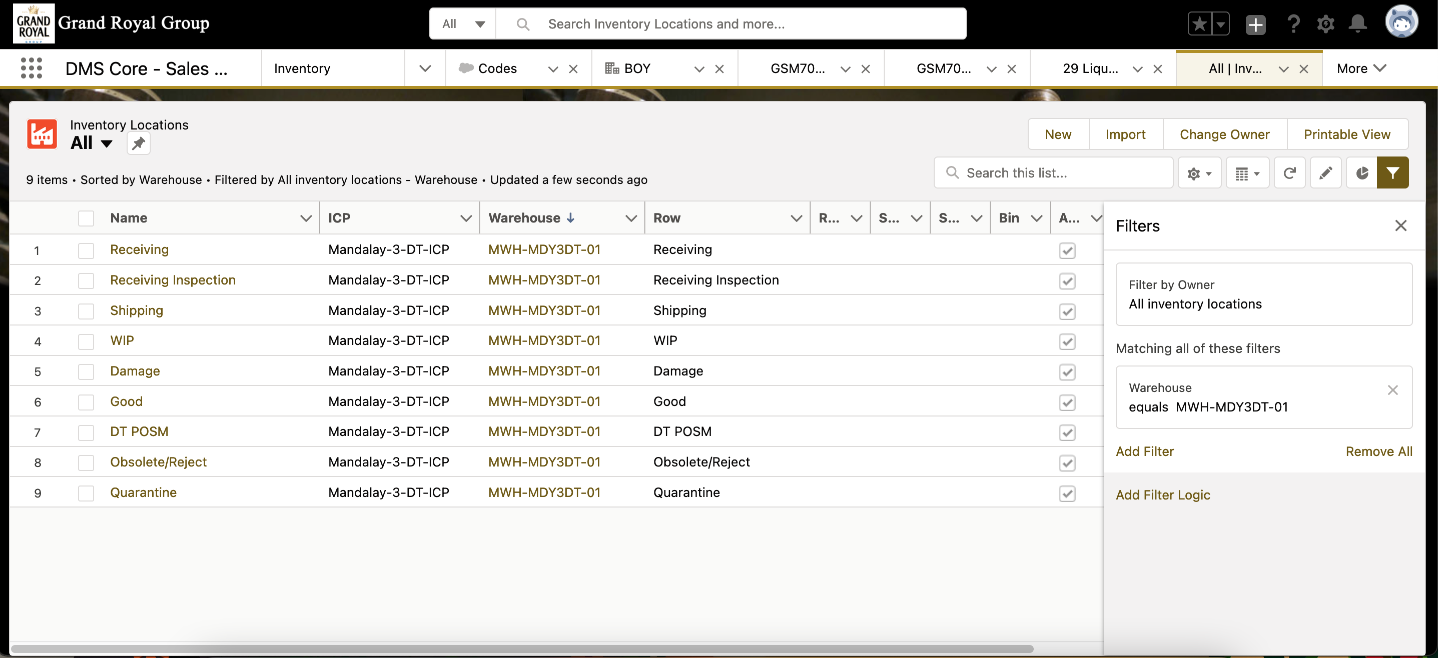Open the App Launcher grid icon
The height and width of the screenshot is (658, 1438).
32,68
